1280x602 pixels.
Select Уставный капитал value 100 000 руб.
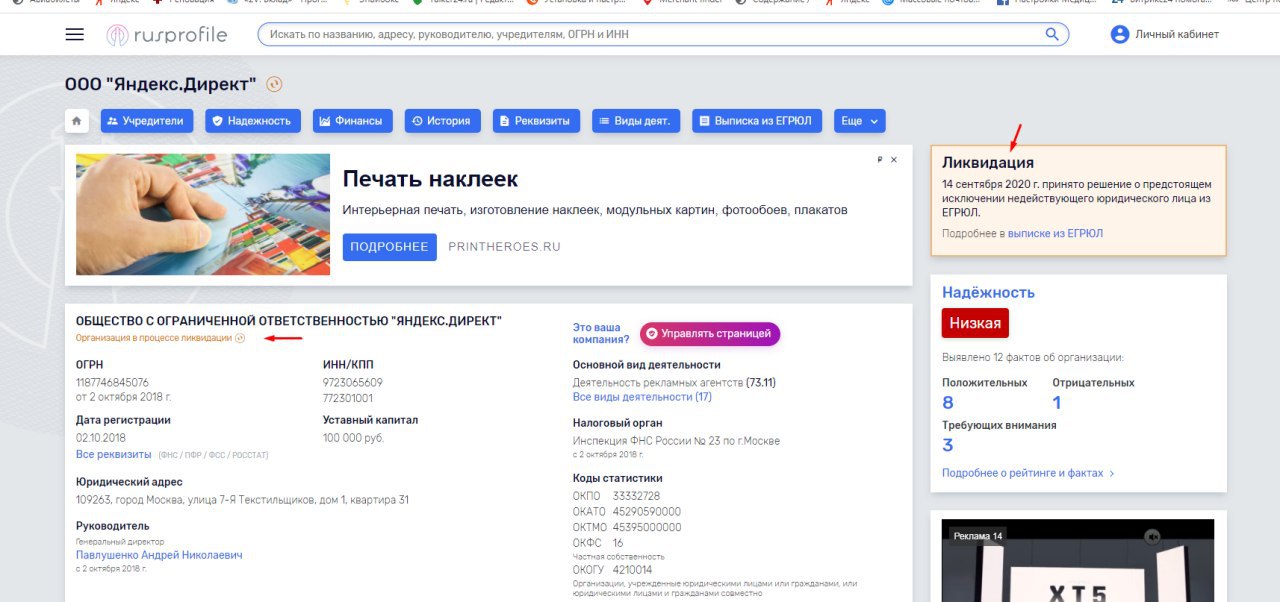point(353,438)
